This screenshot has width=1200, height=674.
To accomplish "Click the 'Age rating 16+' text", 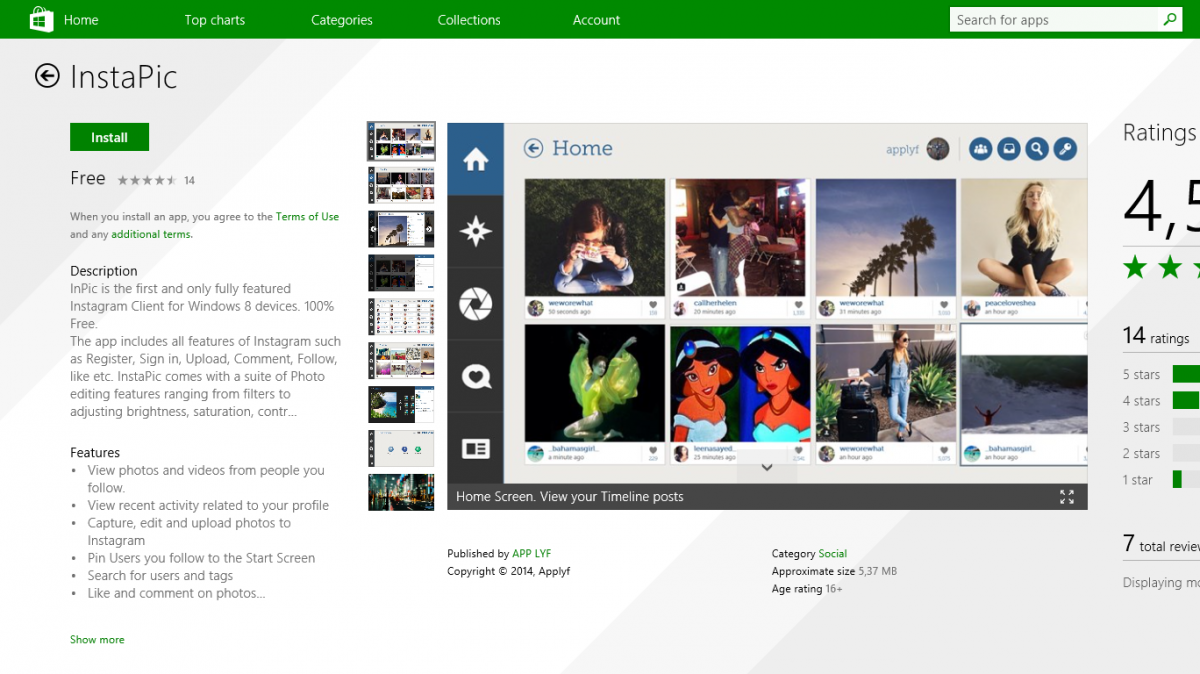I will click(807, 589).
